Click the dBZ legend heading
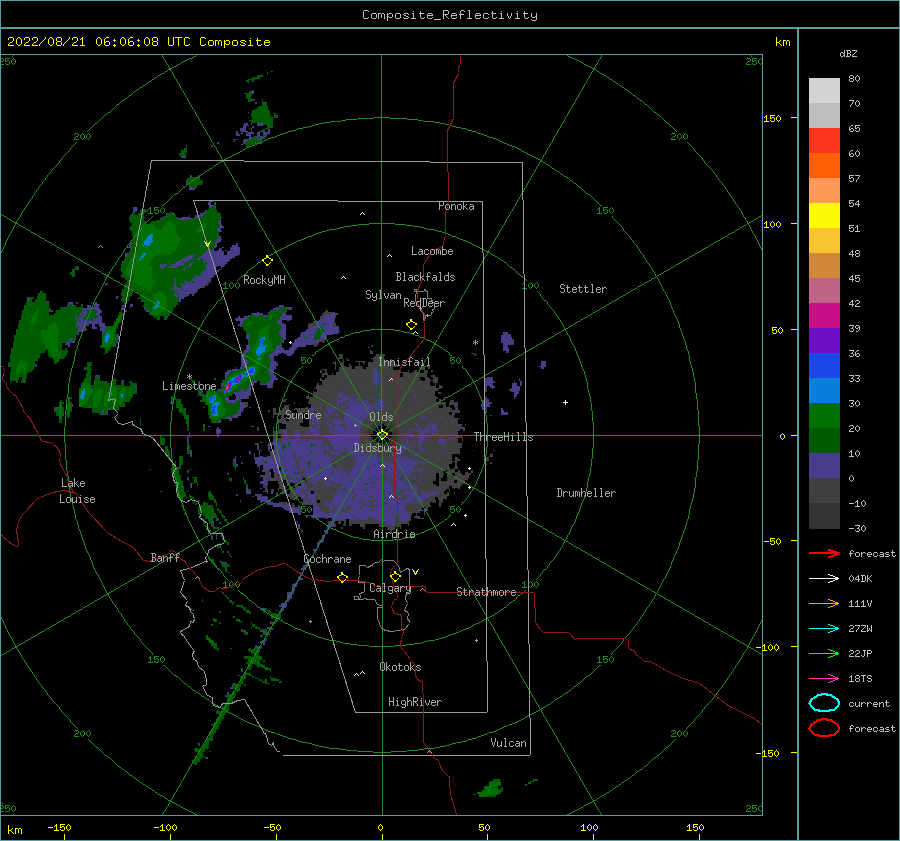900x841 pixels. (848, 53)
